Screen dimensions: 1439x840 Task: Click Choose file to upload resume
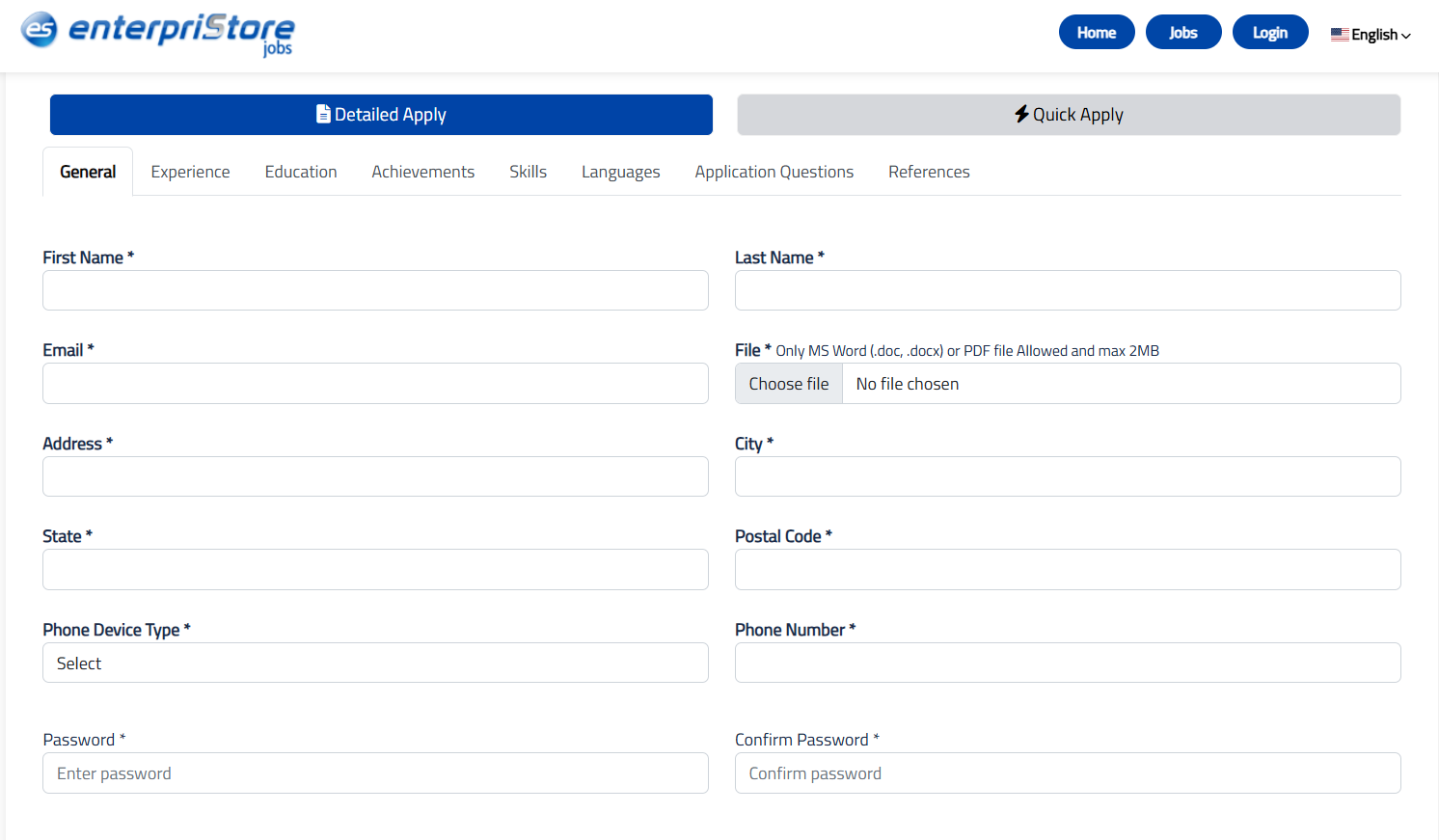click(788, 384)
